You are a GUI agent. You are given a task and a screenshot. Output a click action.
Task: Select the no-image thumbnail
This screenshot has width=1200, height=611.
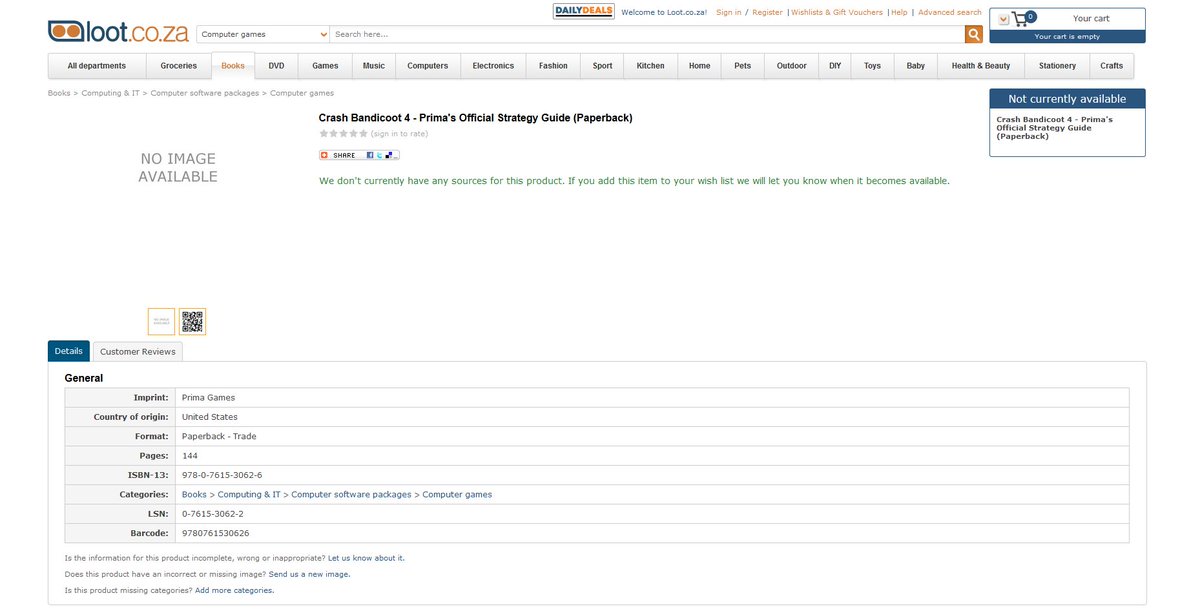click(161, 322)
